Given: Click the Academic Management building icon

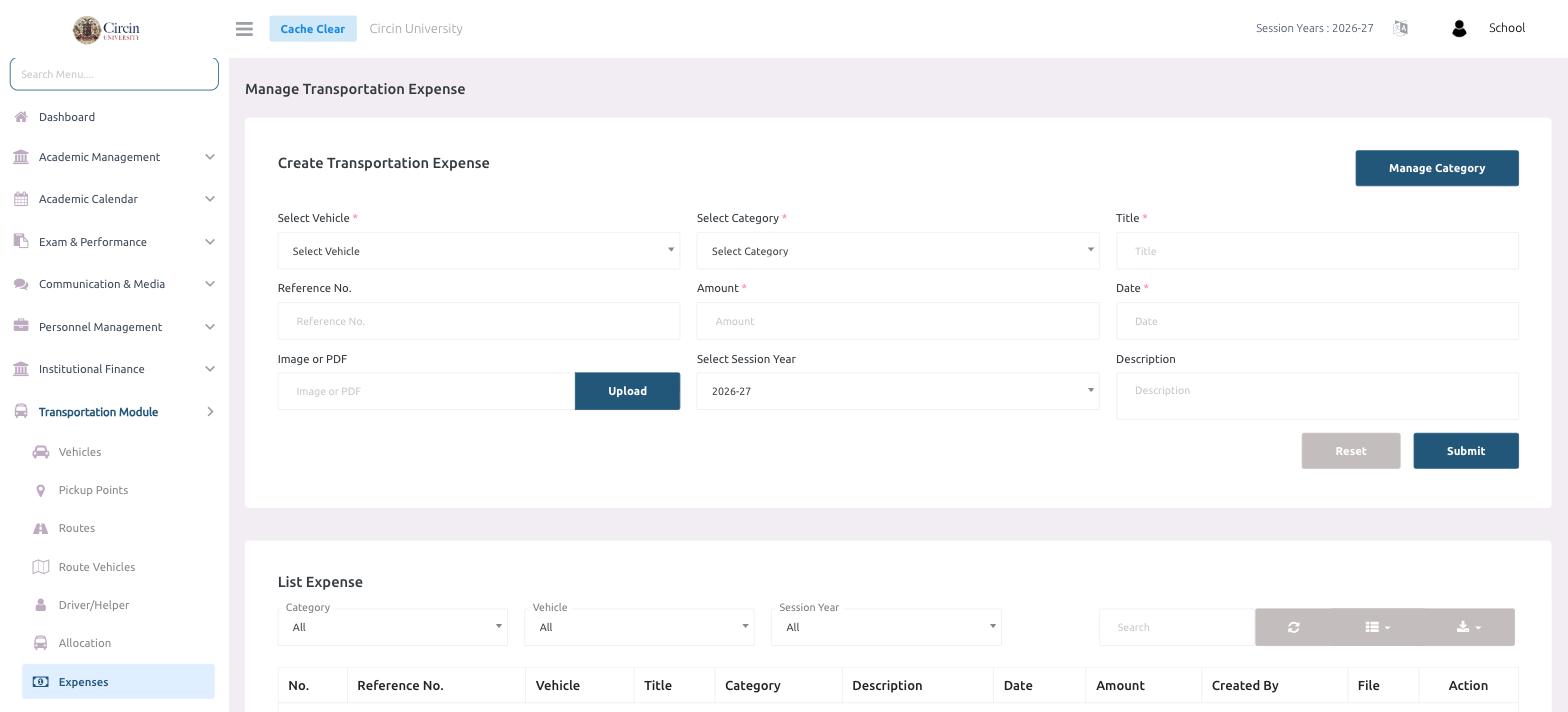Looking at the screenshot, I should 21,157.
